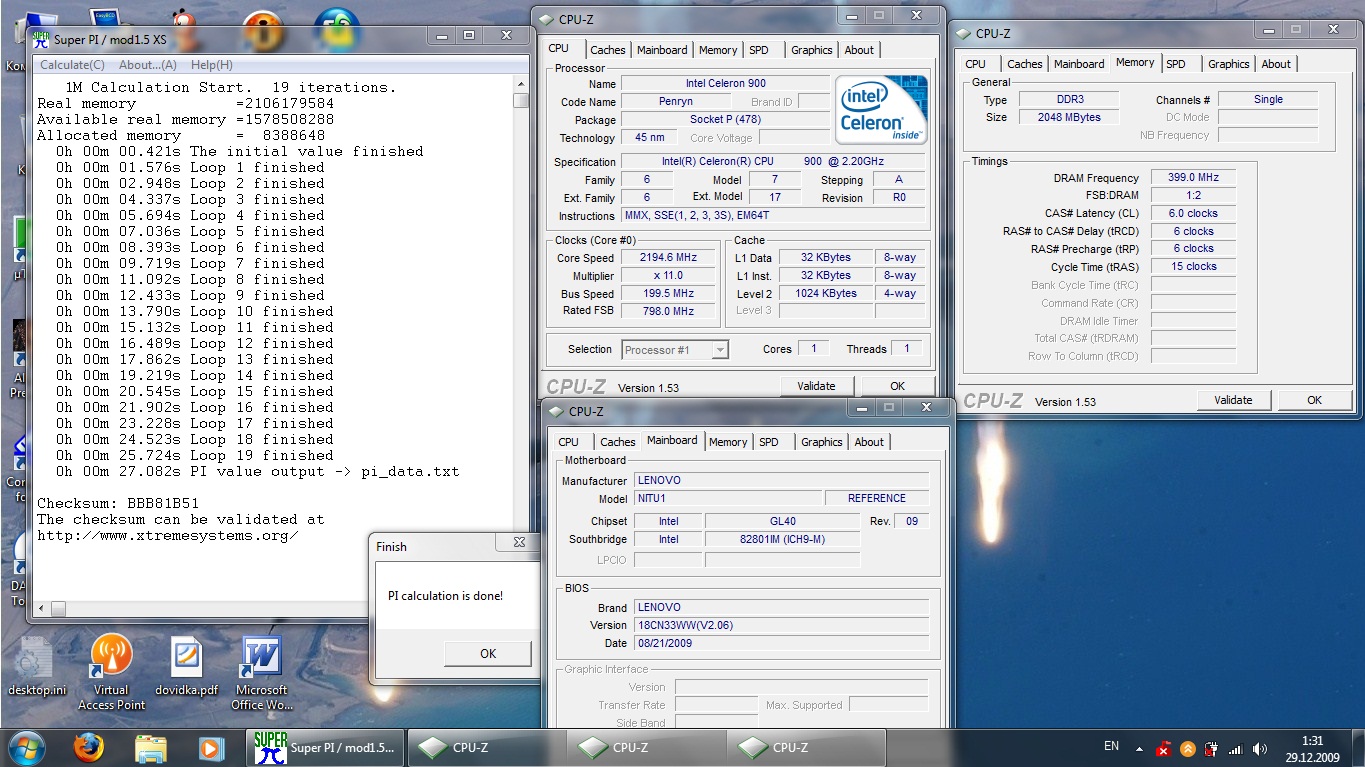Viewport: 1365px width, 767px height.
Task: Click OK in the Finish dialog
Action: pos(487,653)
